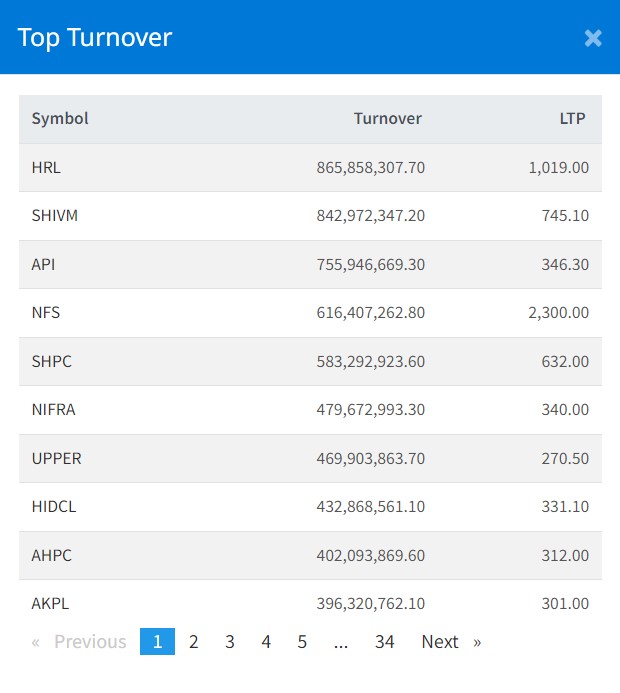
Task: Sort by the Turnover column header
Action: pyautogui.click(x=387, y=118)
